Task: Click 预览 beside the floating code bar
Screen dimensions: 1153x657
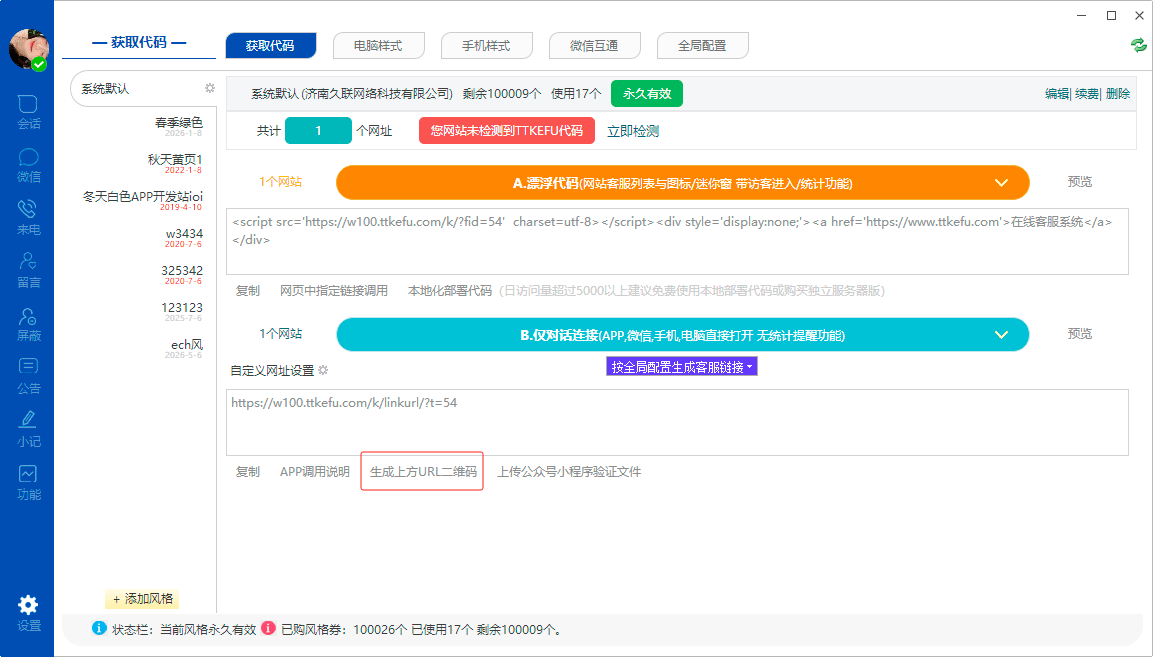Action: 1080,182
